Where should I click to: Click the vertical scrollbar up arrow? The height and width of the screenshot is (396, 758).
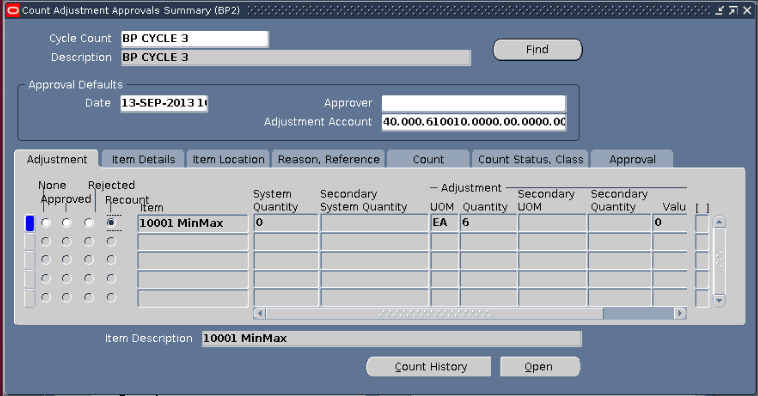(x=719, y=222)
